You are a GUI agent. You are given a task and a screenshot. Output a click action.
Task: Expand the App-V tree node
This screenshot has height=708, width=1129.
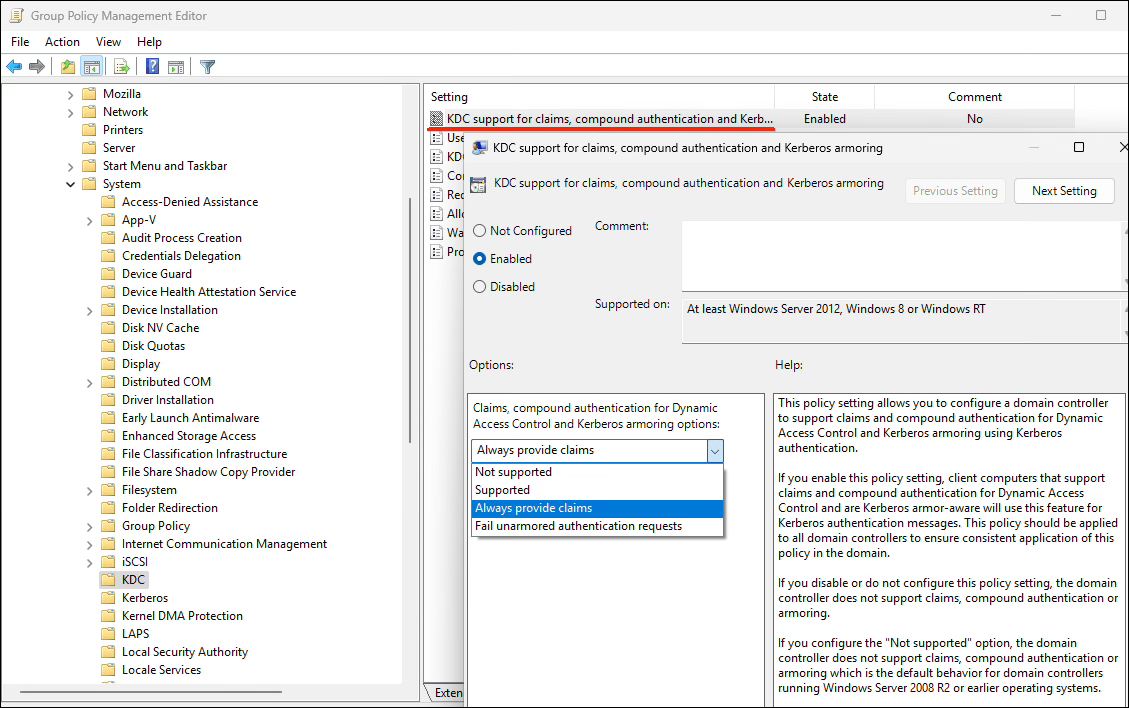89,220
